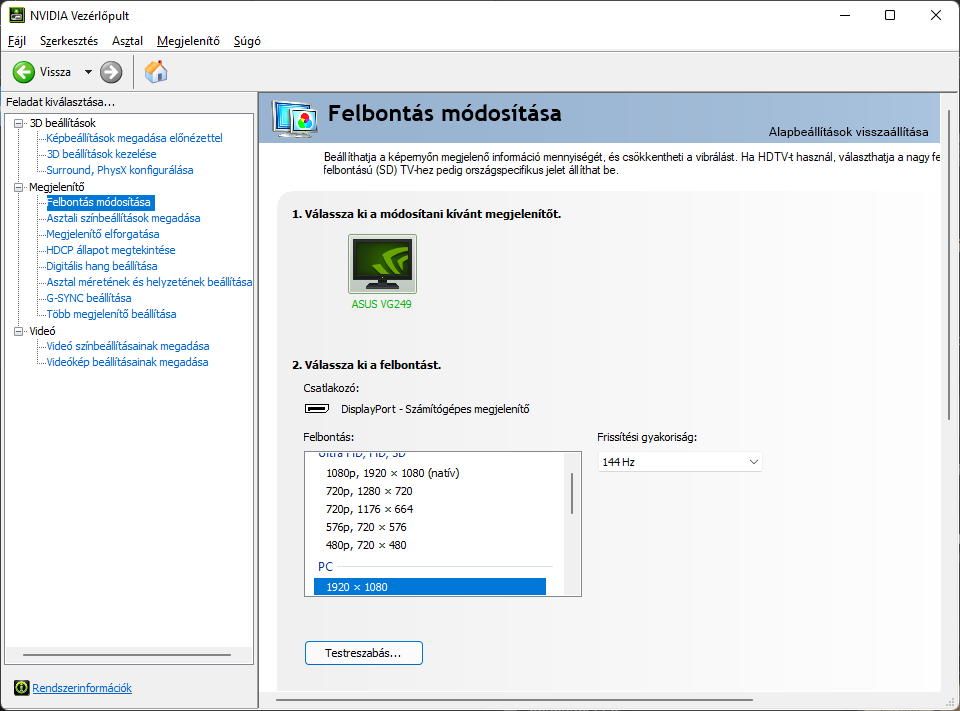Click the green Vissza back arrow icon
This screenshot has width=960, height=711.
pos(24,72)
